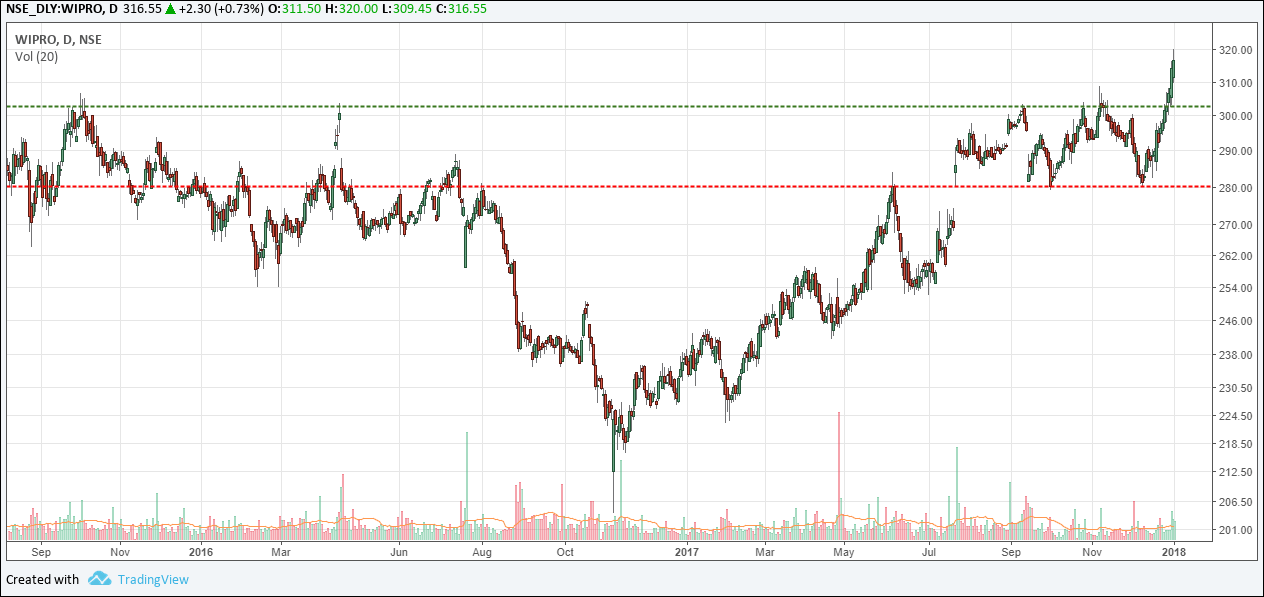Screen dimensions: 1264x597
Task: Click the 310.00 price axis label
Action: click(1238, 83)
